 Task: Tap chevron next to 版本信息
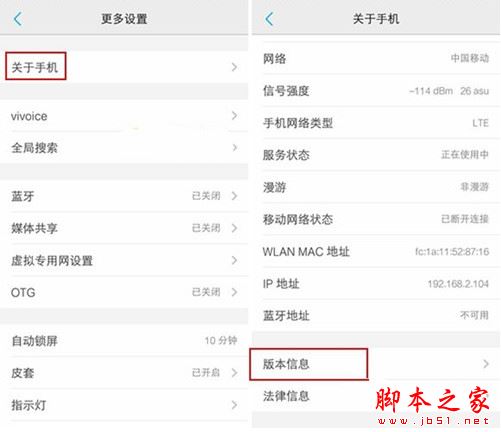[486, 364]
